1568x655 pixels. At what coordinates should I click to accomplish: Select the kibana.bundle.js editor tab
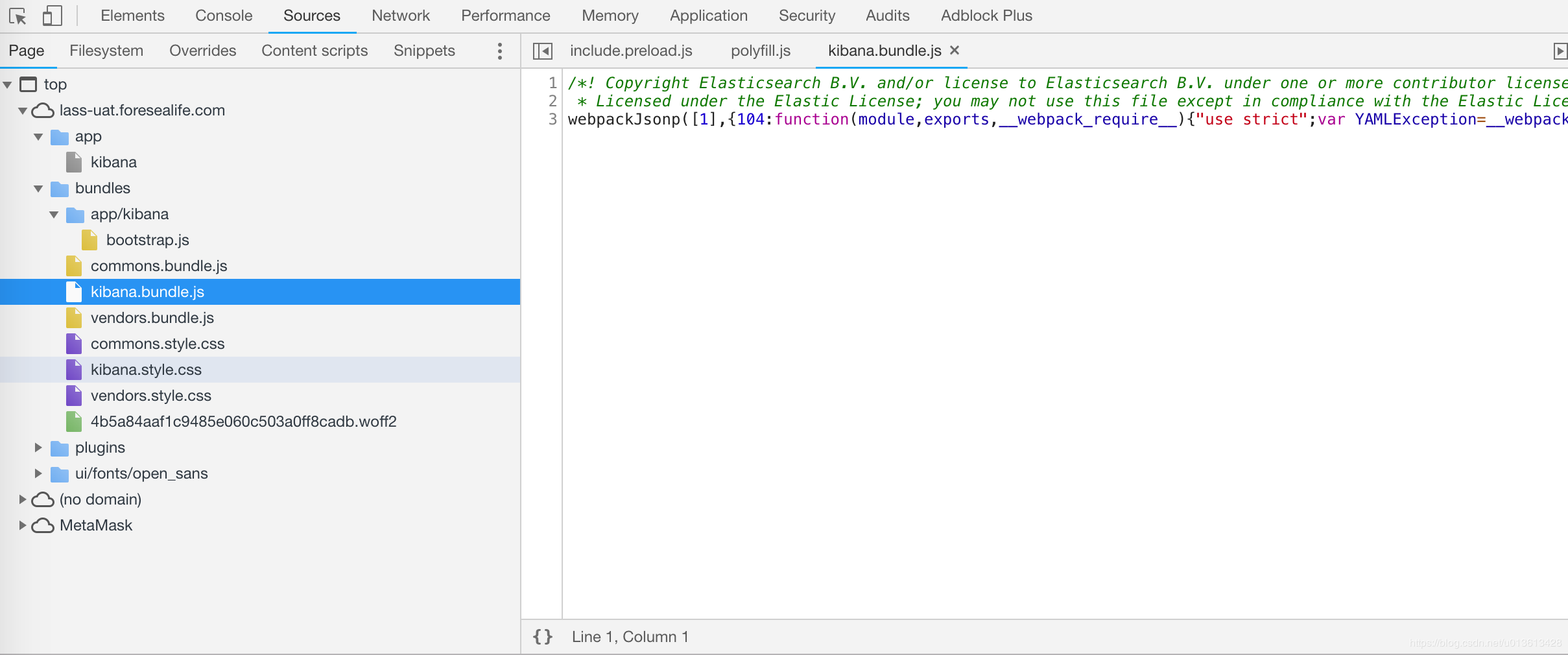click(885, 51)
